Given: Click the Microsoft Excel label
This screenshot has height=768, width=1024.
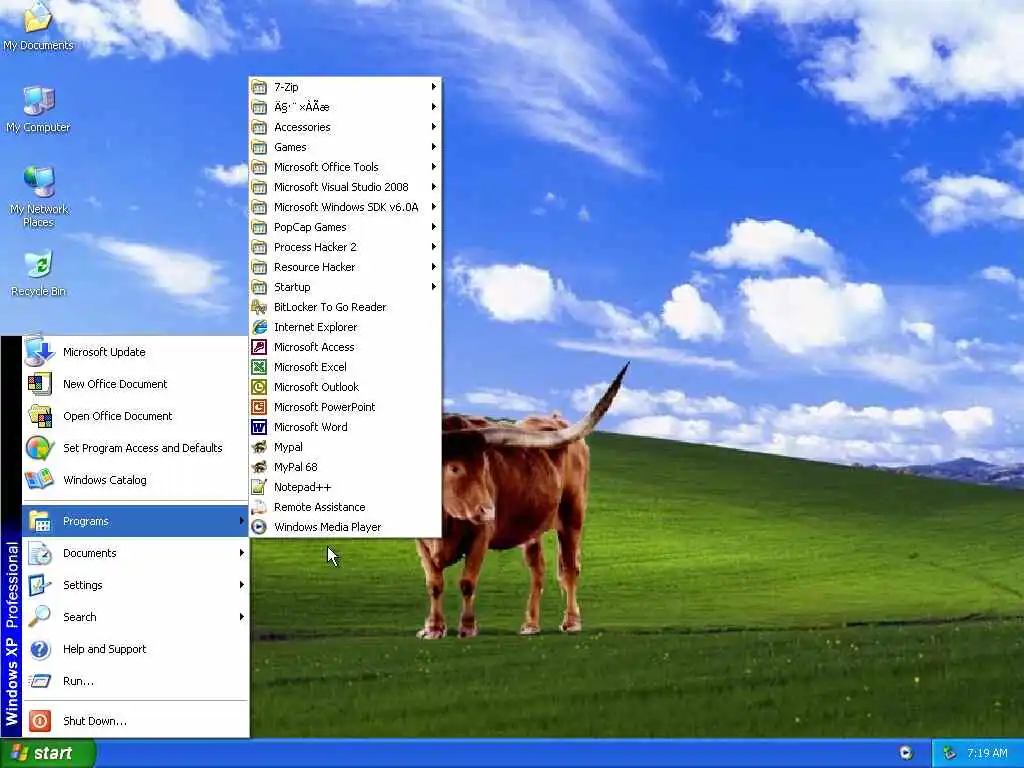Looking at the screenshot, I should tap(310, 367).
